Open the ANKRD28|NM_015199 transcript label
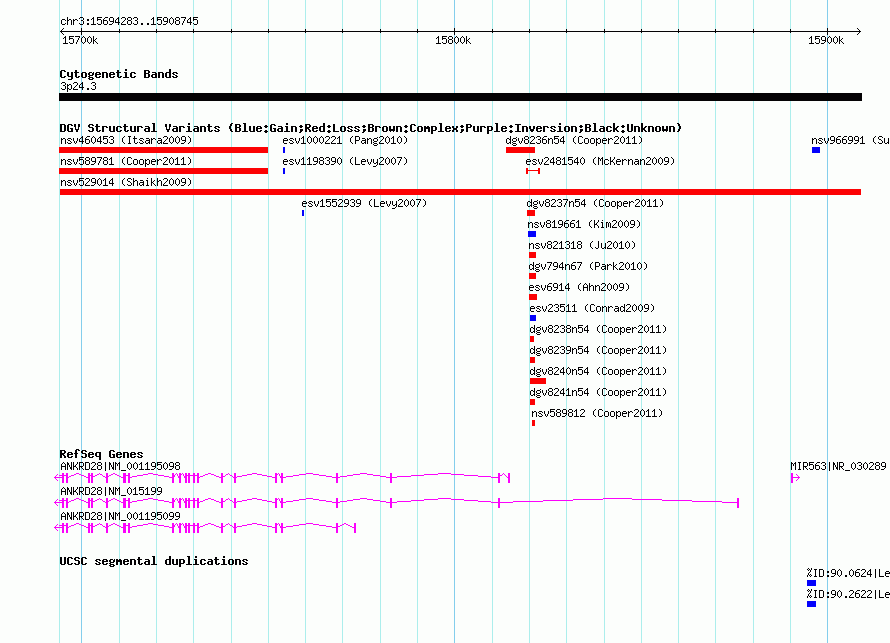Viewport: 890px width, 643px height. 111,491
